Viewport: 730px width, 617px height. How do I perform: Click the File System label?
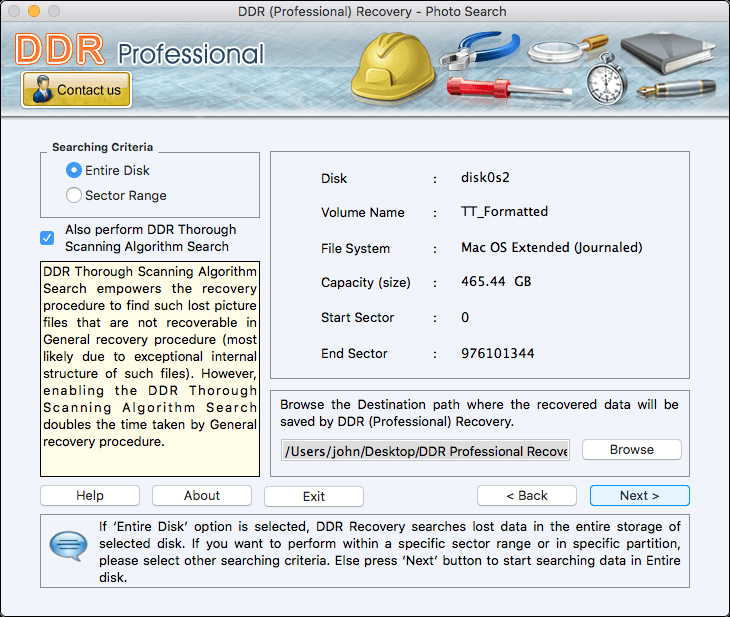pyautogui.click(x=355, y=249)
